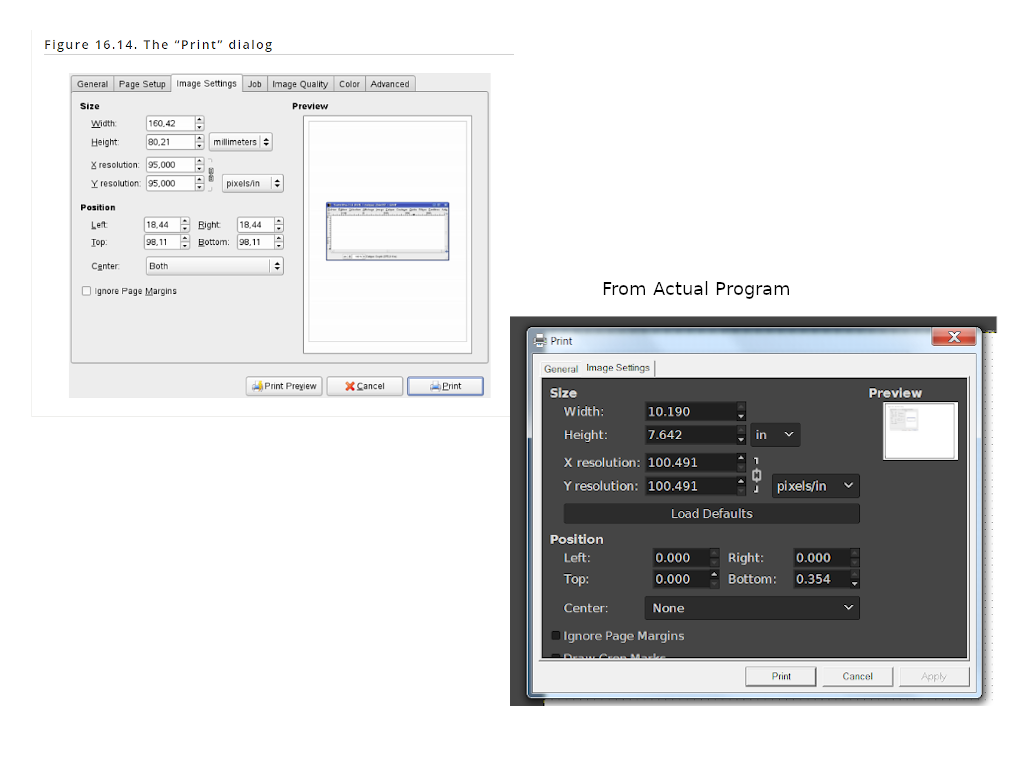Click preview thumbnail in dark dialog

920,431
